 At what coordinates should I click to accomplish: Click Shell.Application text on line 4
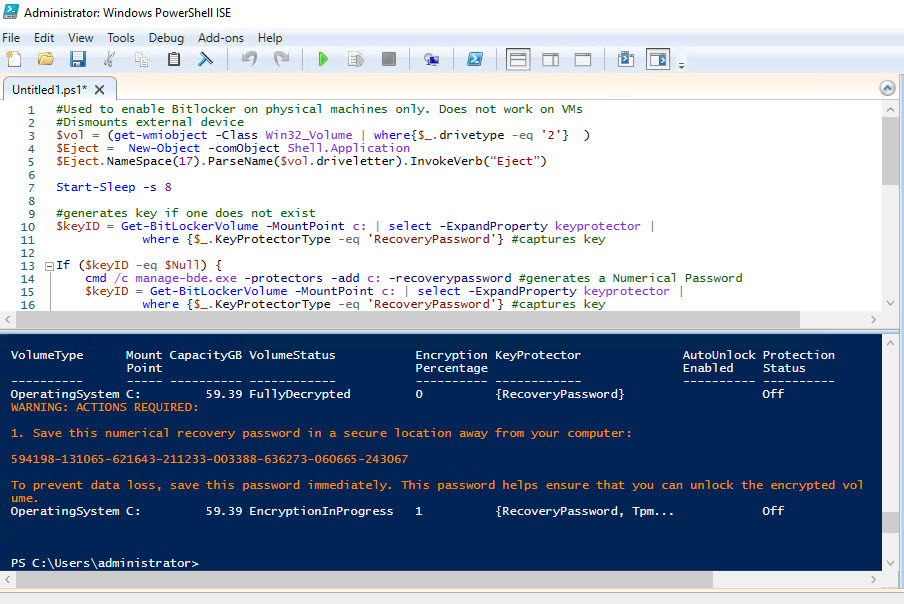click(349, 148)
